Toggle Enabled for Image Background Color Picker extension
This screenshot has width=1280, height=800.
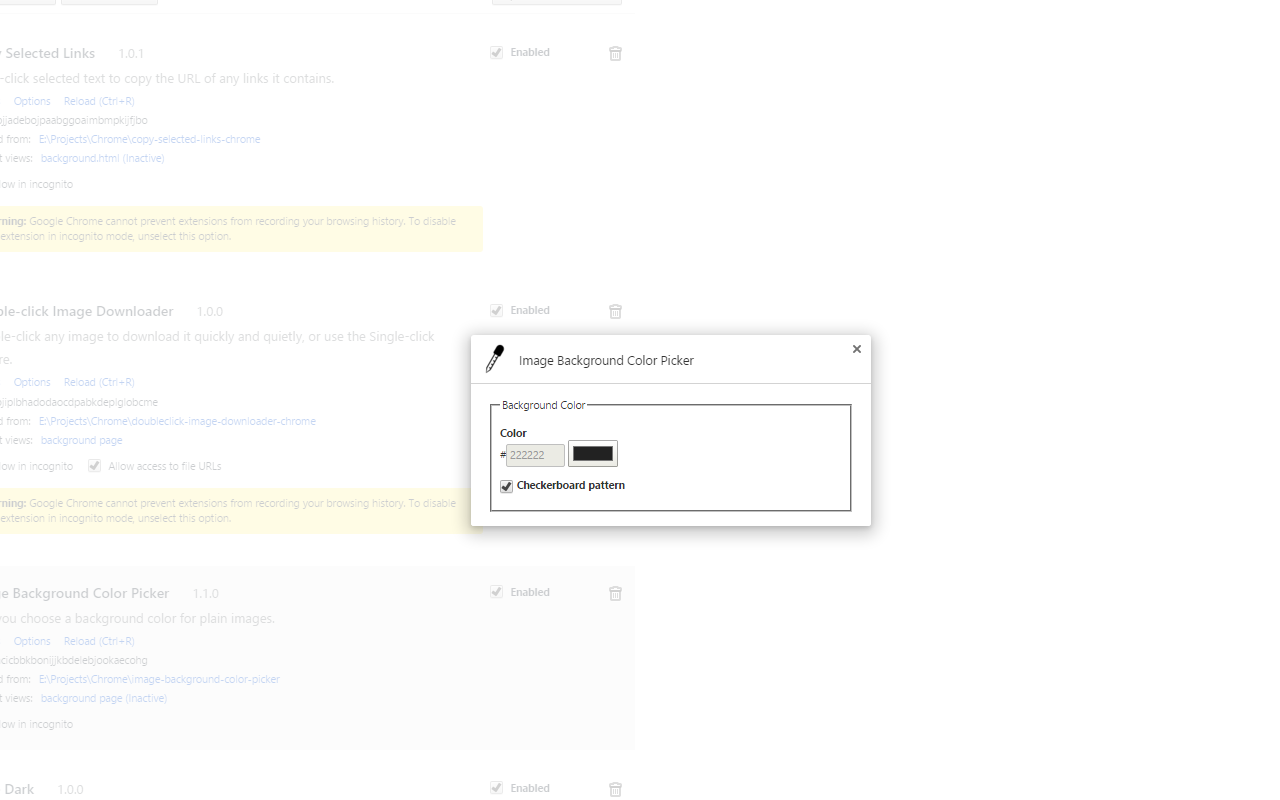[x=496, y=592]
